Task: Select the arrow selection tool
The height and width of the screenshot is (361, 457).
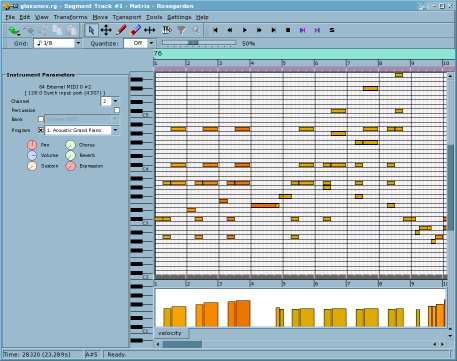Action: pyautogui.click(x=91, y=30)
